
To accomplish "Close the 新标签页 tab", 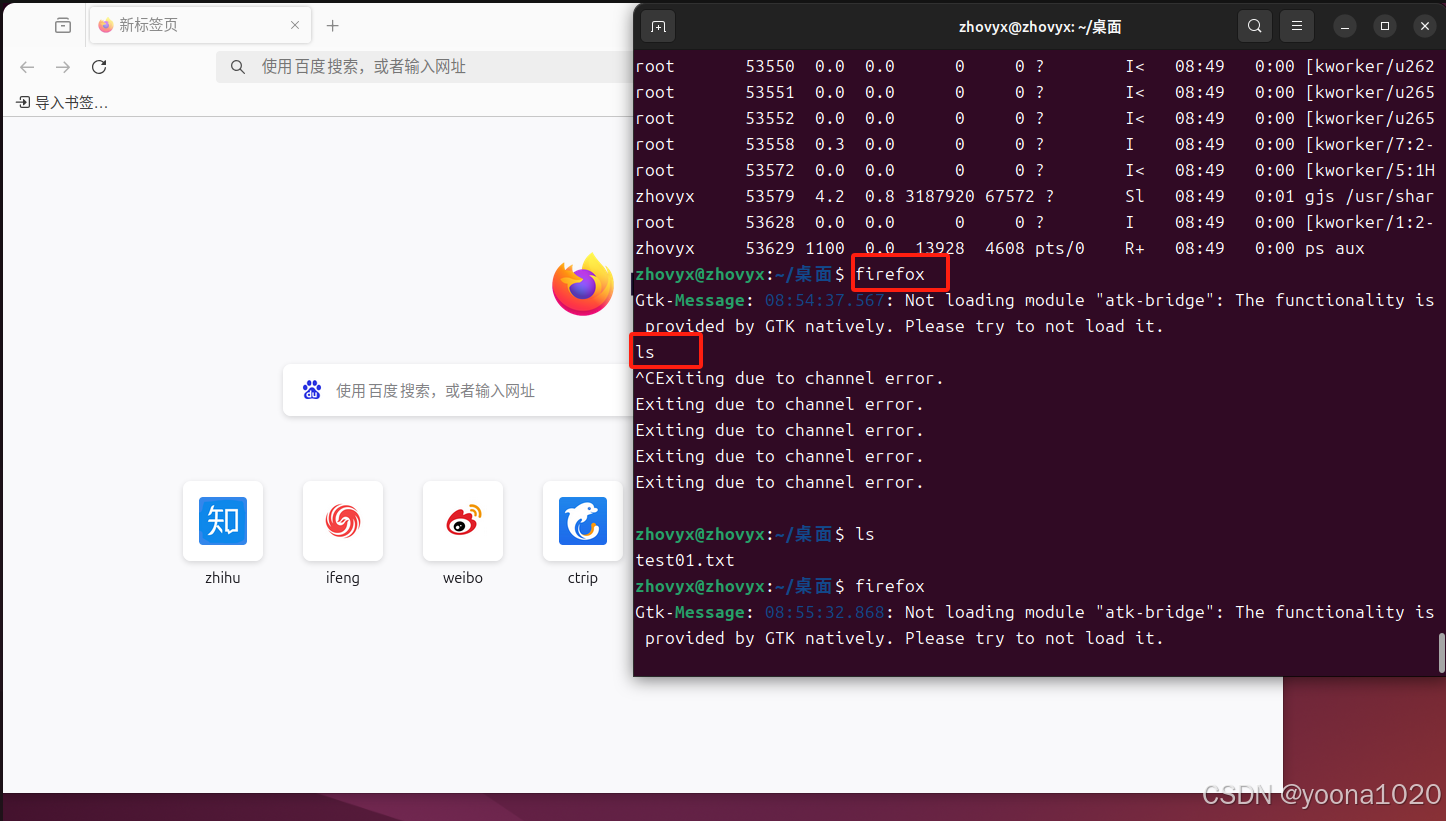I will 295,26.
